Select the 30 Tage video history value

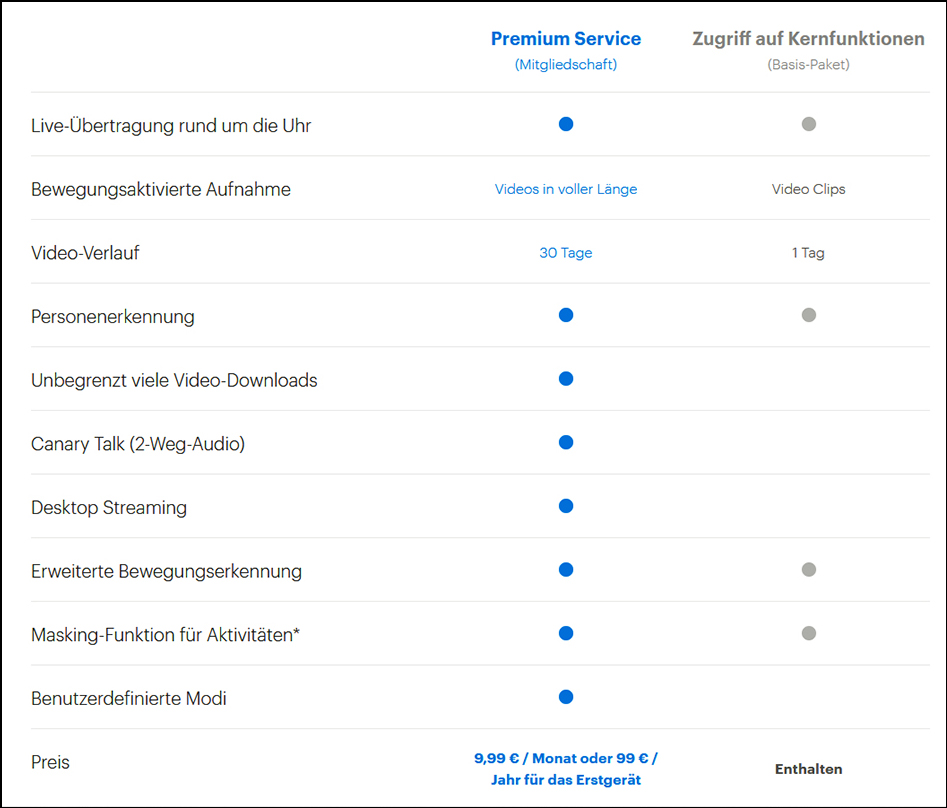coord(566,252)
